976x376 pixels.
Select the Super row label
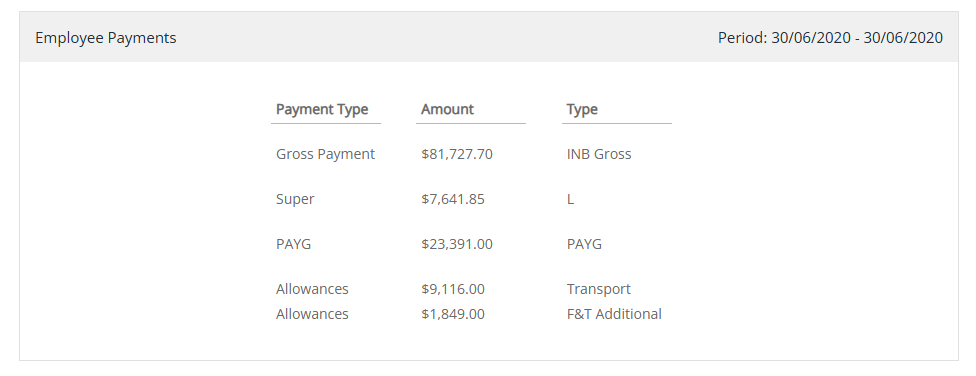(x=295, y=199)
